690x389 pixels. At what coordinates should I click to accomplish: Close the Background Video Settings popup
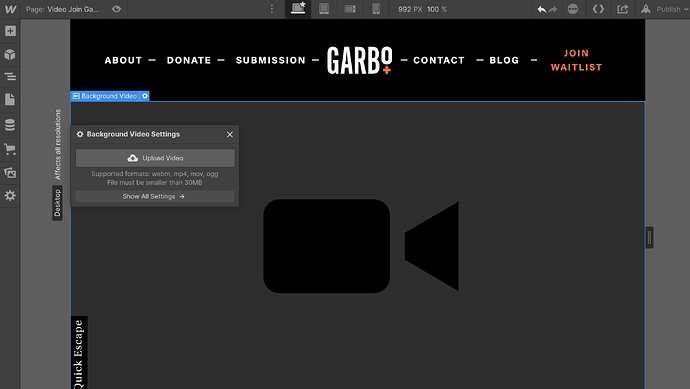point(230,134)
